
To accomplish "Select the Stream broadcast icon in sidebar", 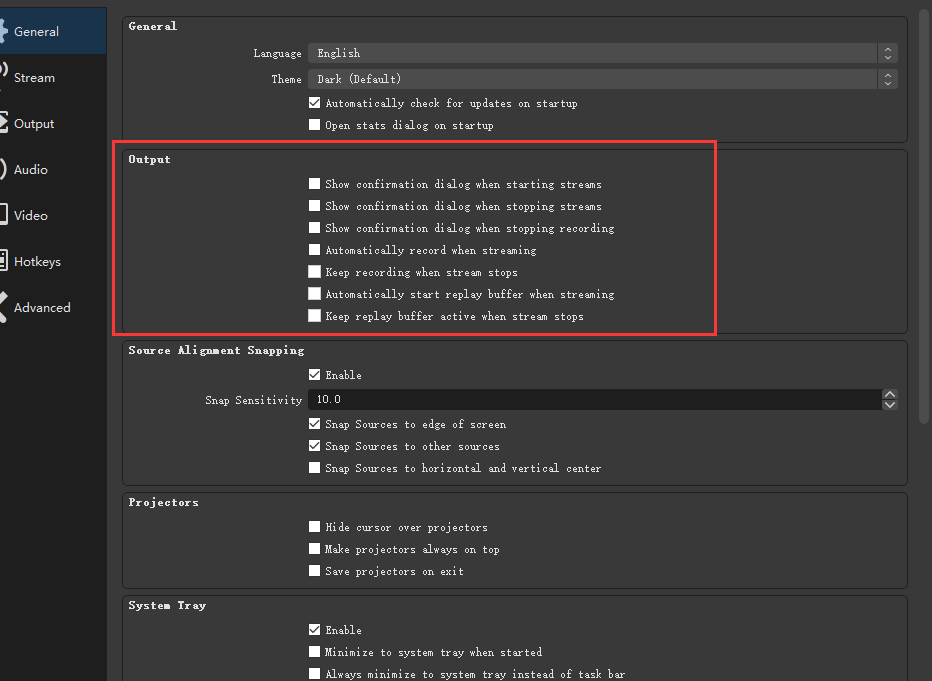I will pyautogui.click(x=3, y=77).
